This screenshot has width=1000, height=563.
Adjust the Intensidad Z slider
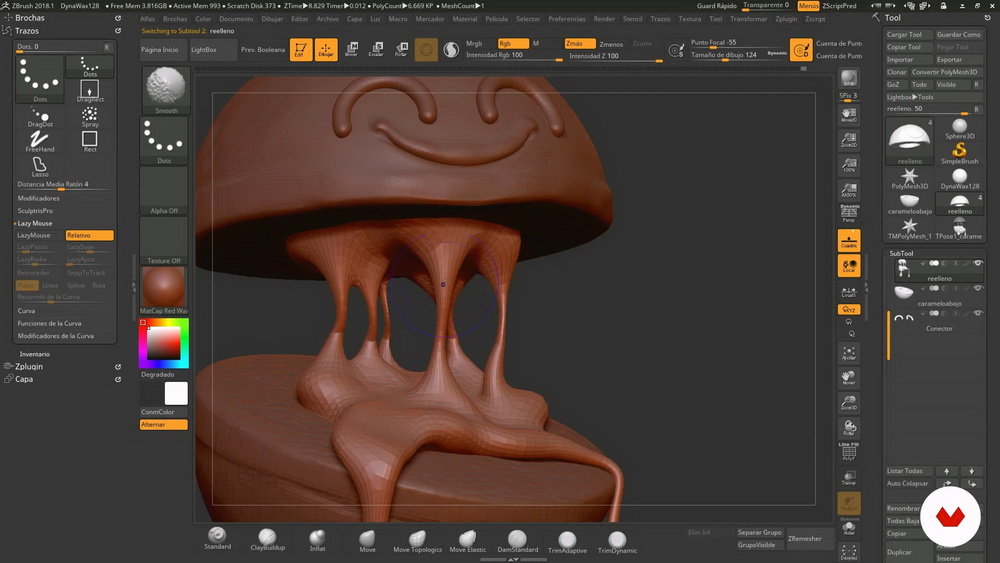click(614, 56)
